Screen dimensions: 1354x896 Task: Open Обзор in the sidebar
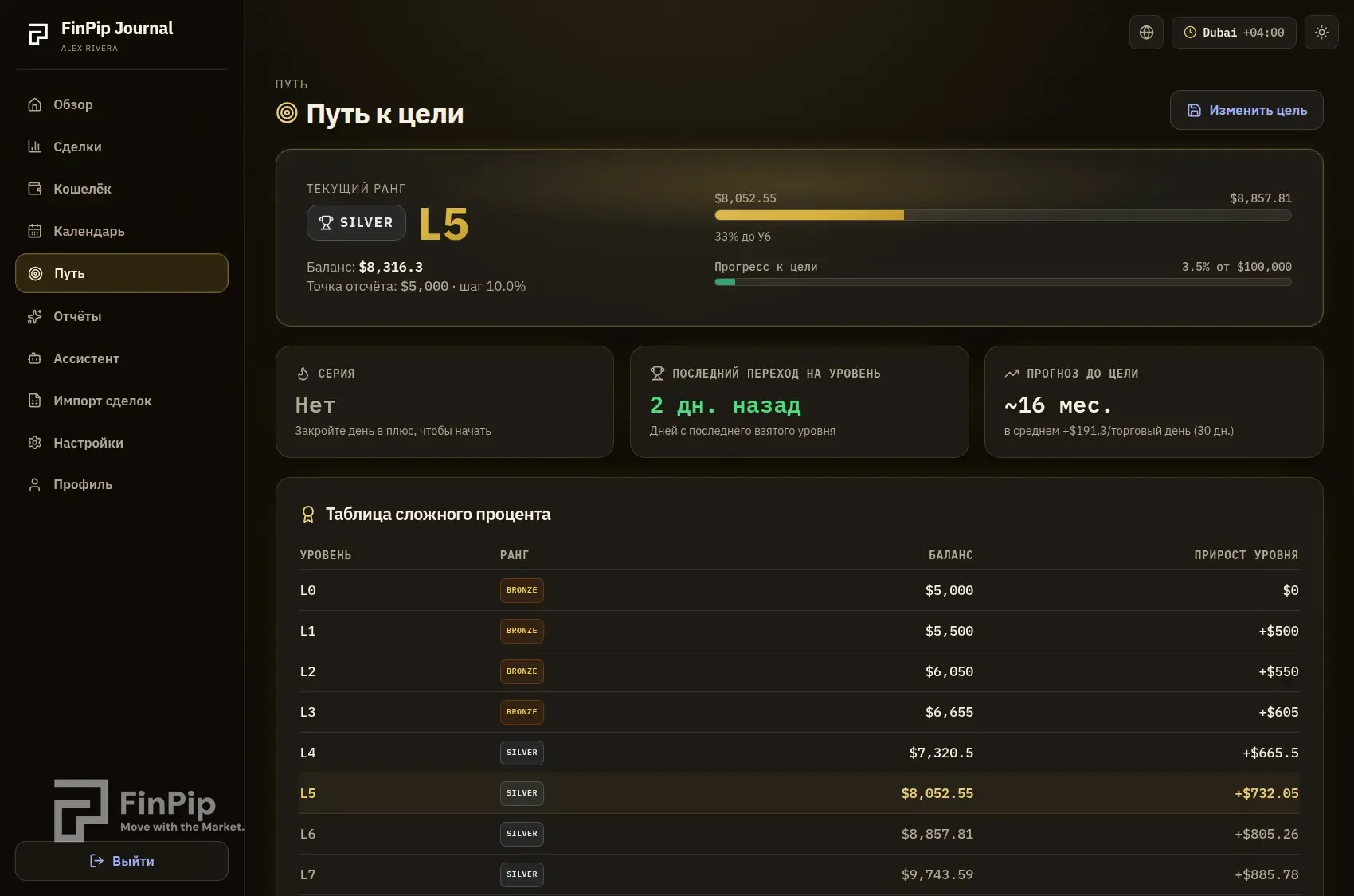[x=122, y=104]
